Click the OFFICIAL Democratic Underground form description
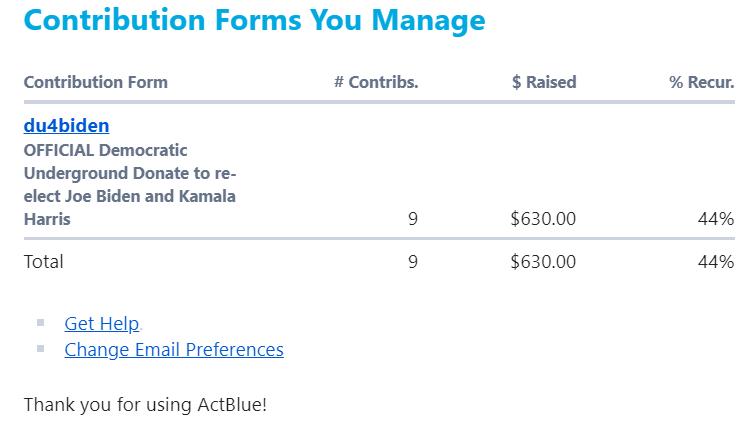Image resolution: width=747 pixels, height=426 pixels. click(x=129, y=184)
